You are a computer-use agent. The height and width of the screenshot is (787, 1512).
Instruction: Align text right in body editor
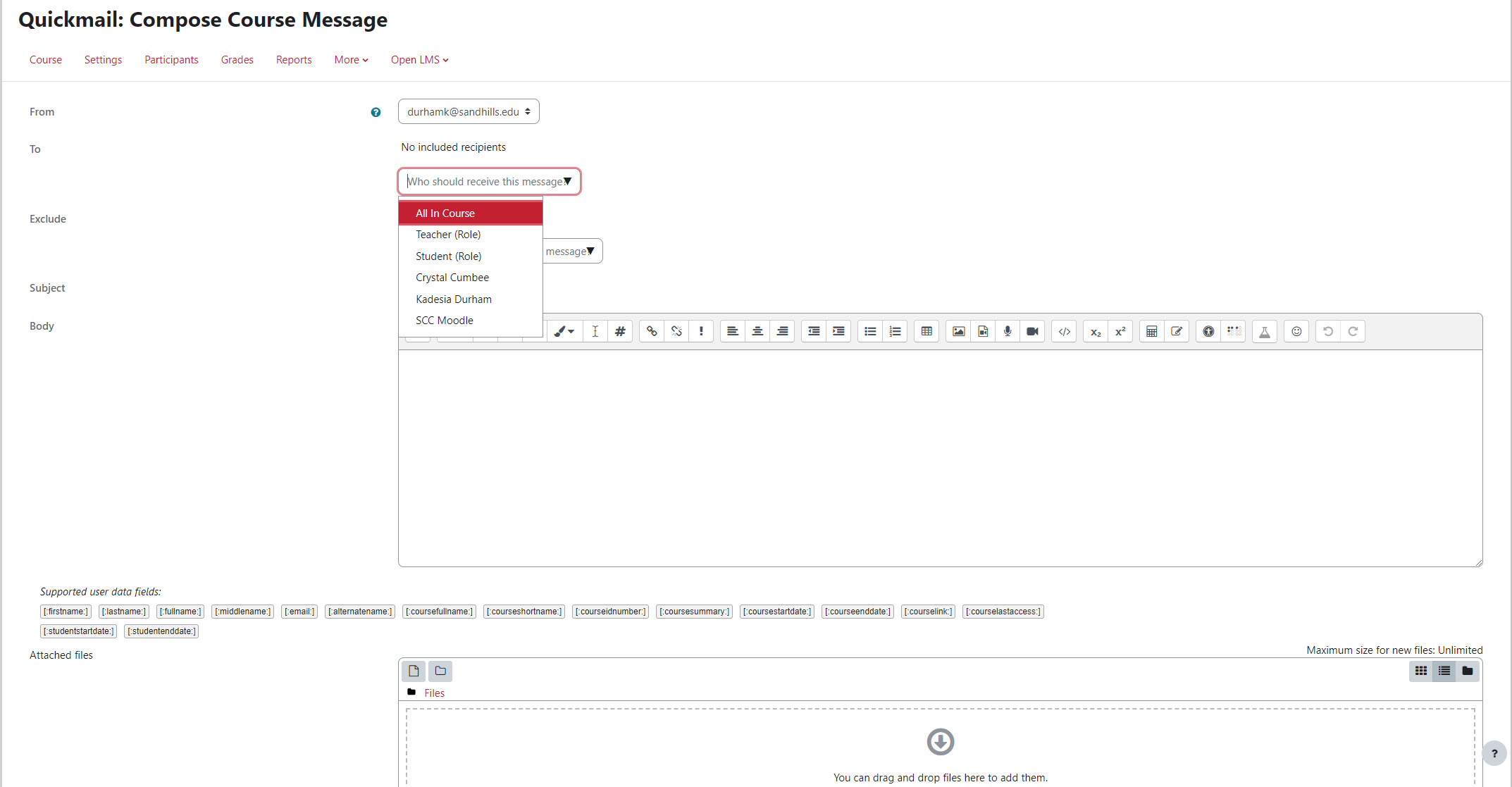pyautogui.click(x=782, y=331)
